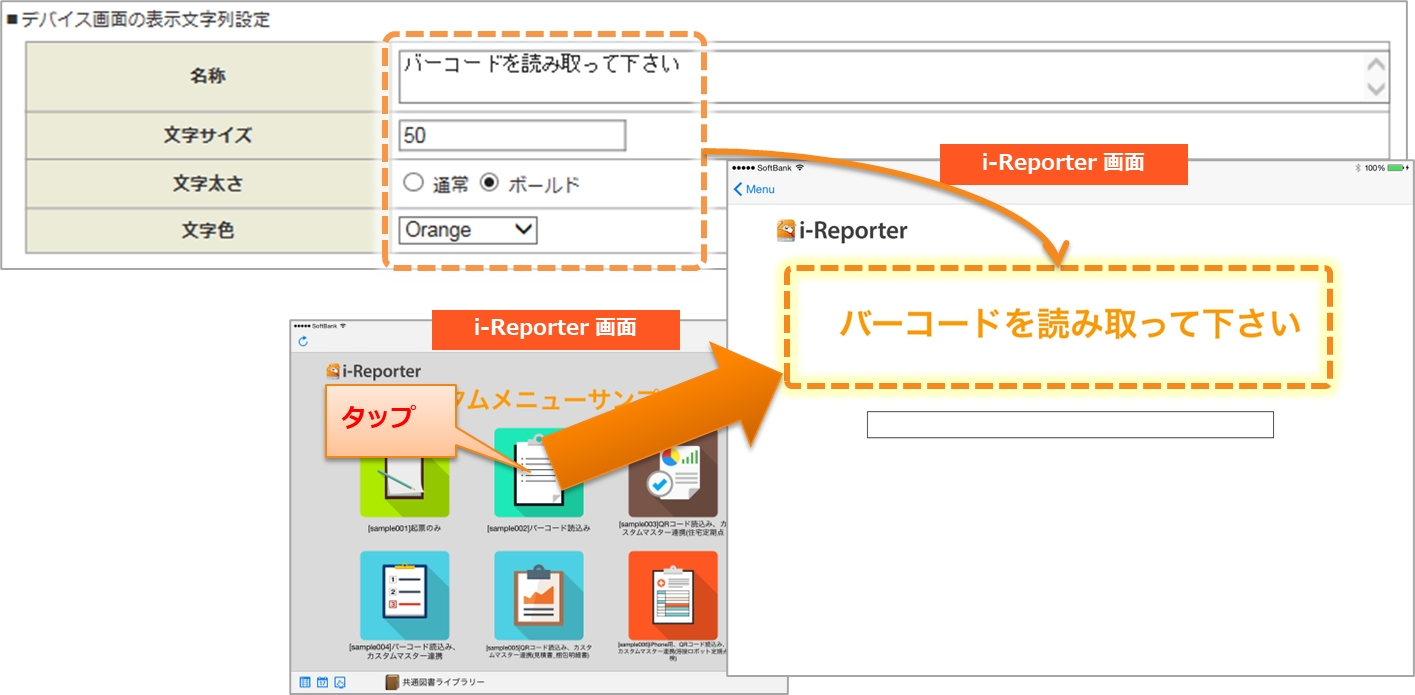Click the [sample001]起票のみ label
This screenshot has height=695, width=1415.
pyautogui.click(x=404, y=527)
